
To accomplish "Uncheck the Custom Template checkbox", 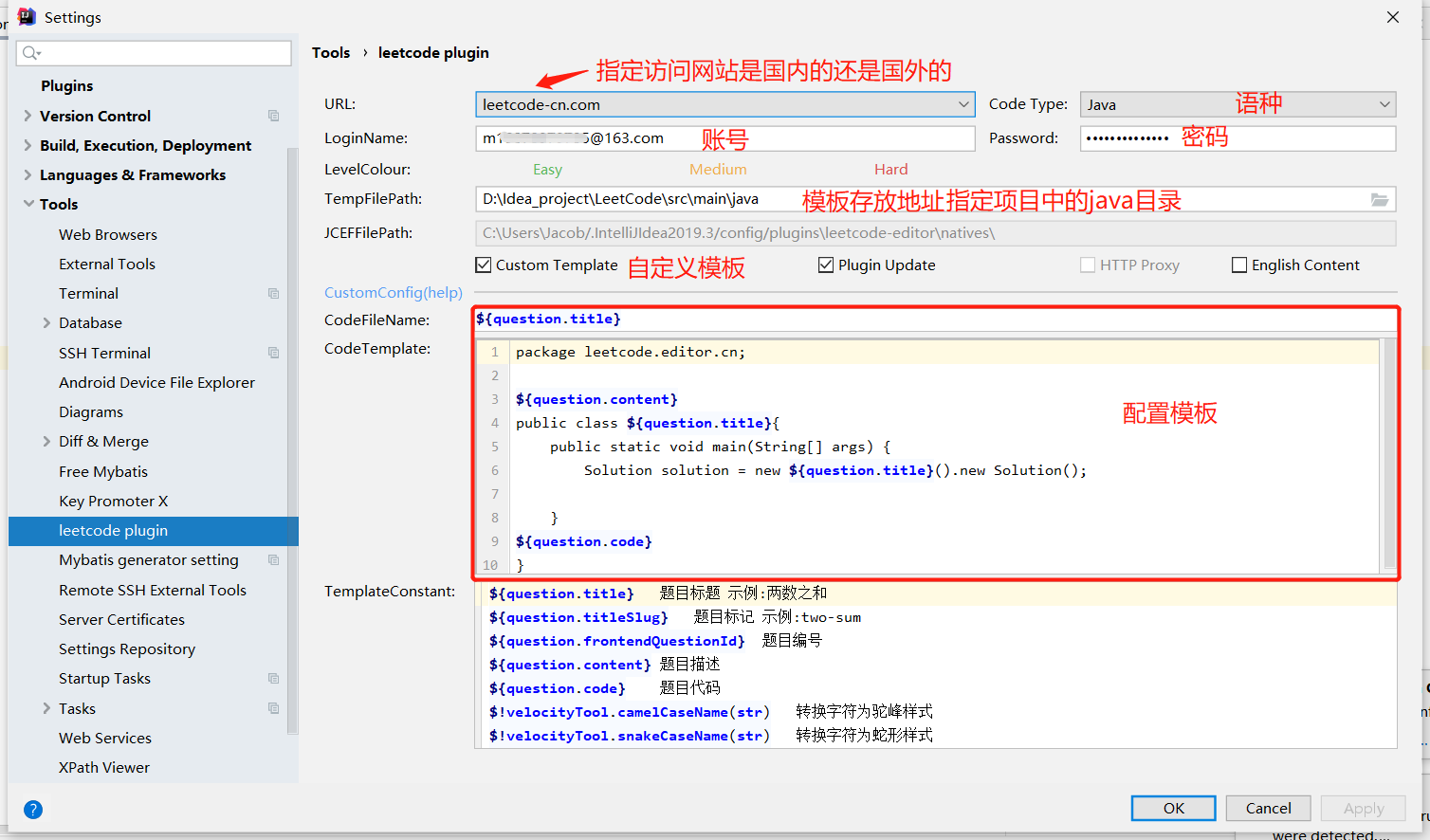I will pyautogui.click(x=484, y=265).
